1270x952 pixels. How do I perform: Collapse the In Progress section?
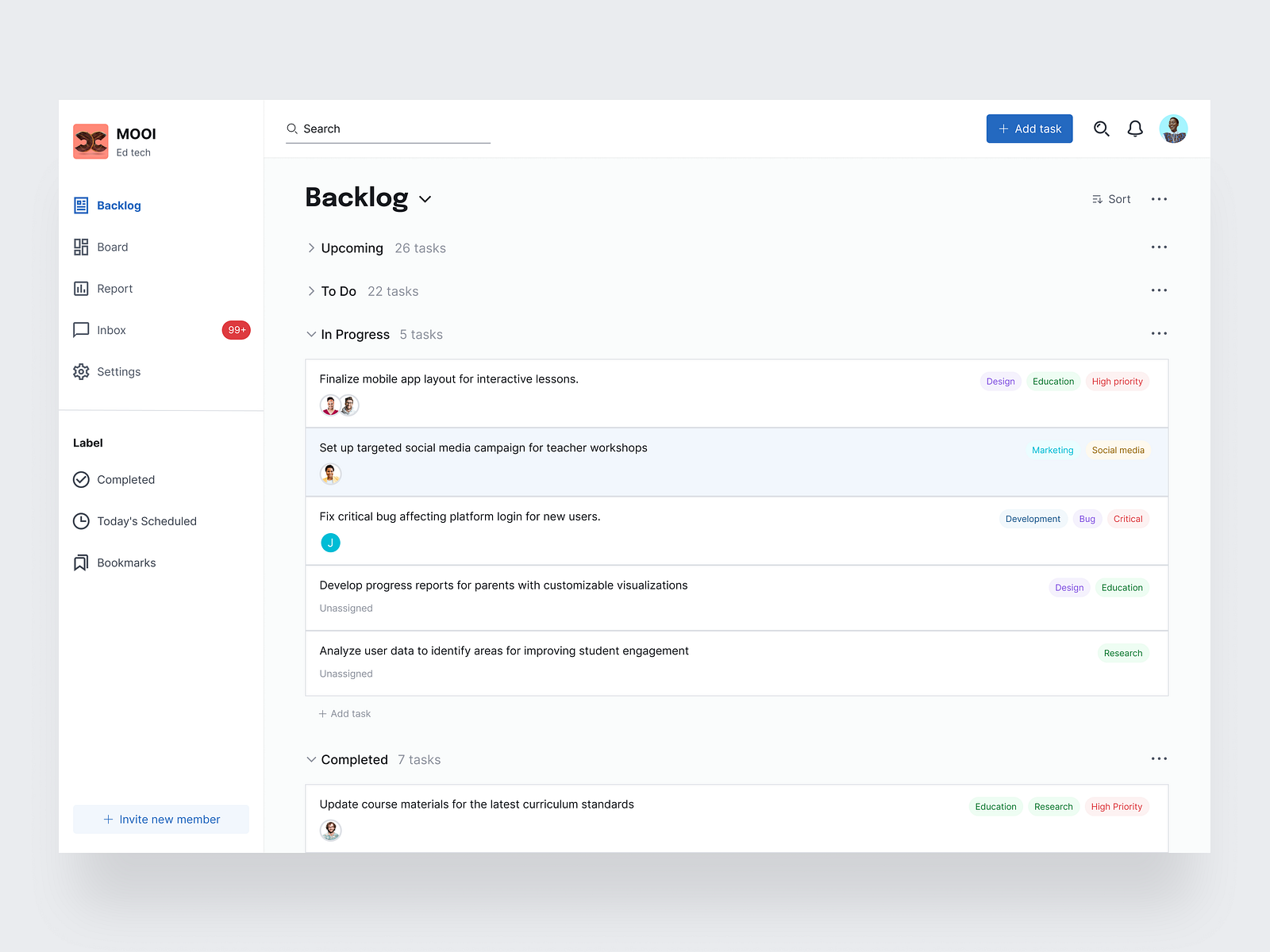[311, 334]
